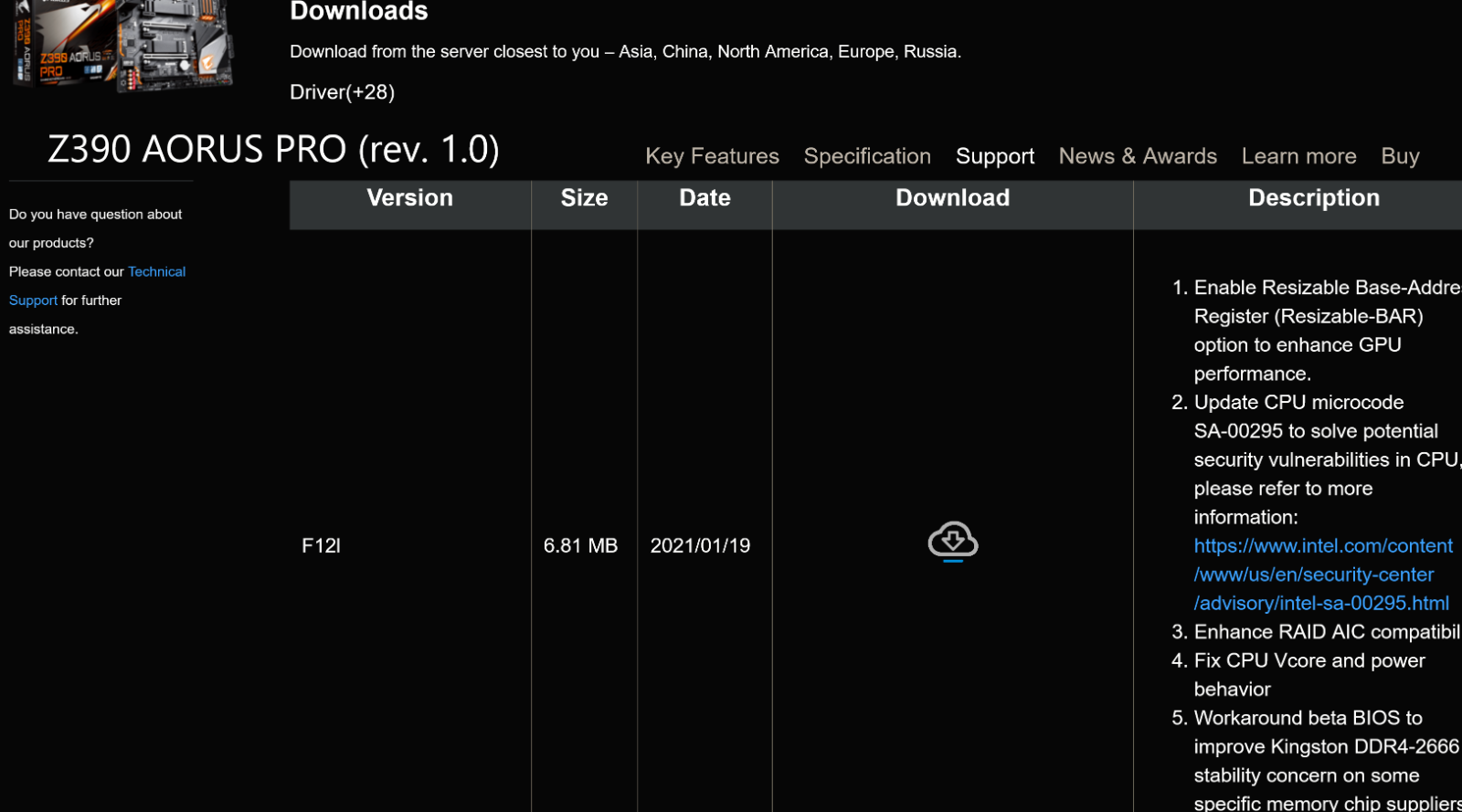Switch to the Support tab

(x=995, y=156)
